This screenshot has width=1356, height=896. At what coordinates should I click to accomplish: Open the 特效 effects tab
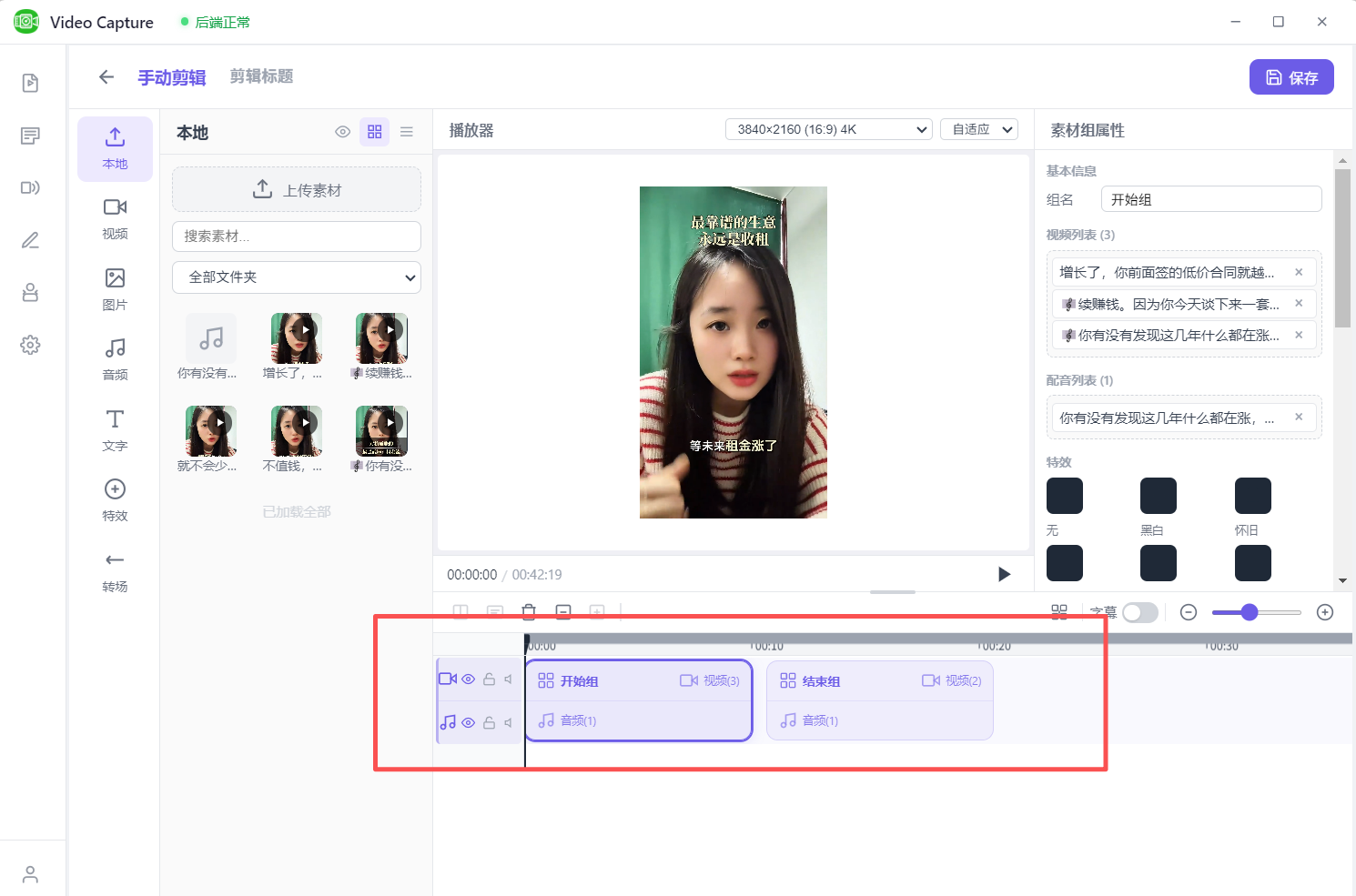[115, 501]
